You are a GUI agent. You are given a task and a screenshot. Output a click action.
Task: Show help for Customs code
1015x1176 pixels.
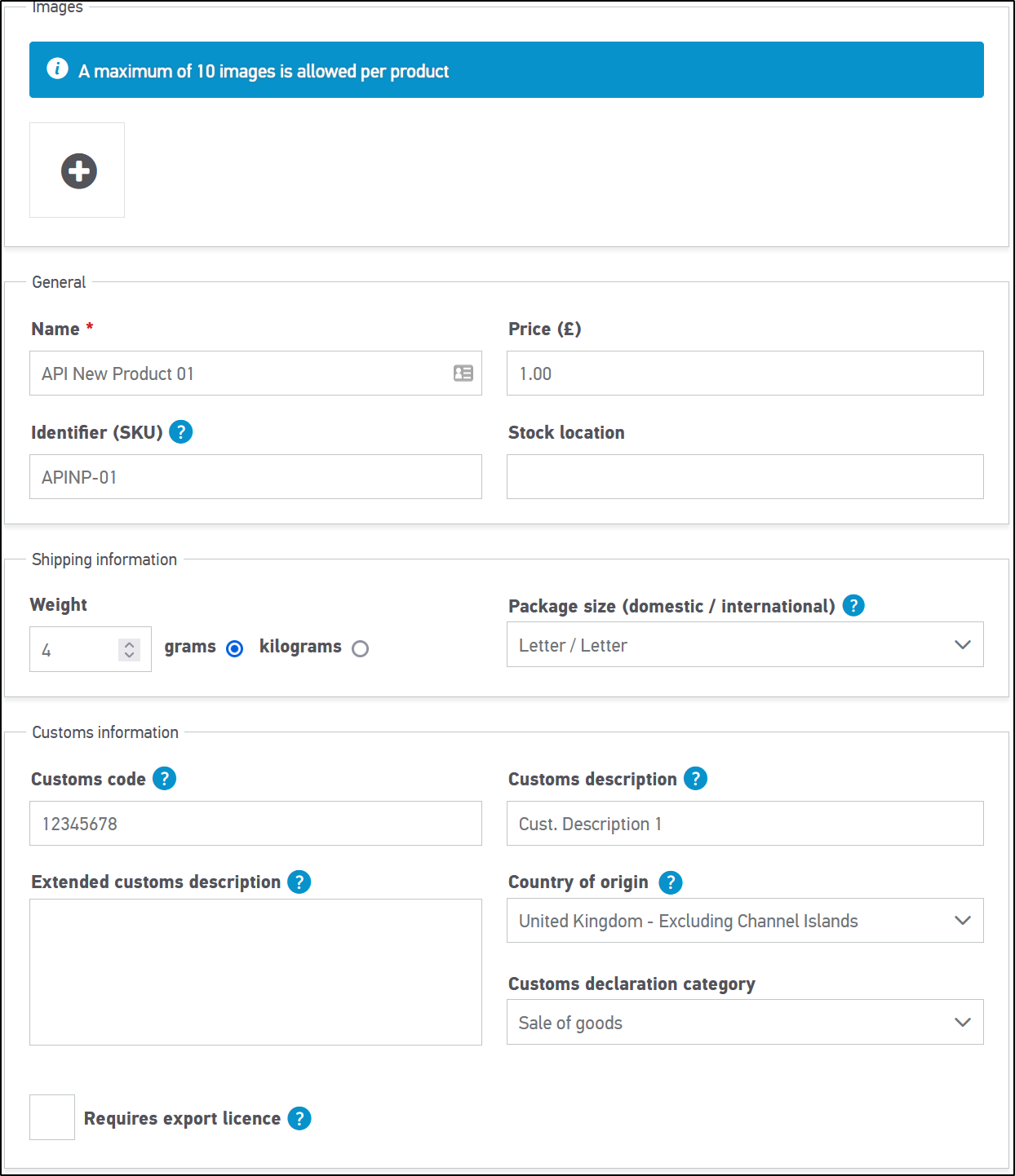pyautogui.click(x=165, y=779)
